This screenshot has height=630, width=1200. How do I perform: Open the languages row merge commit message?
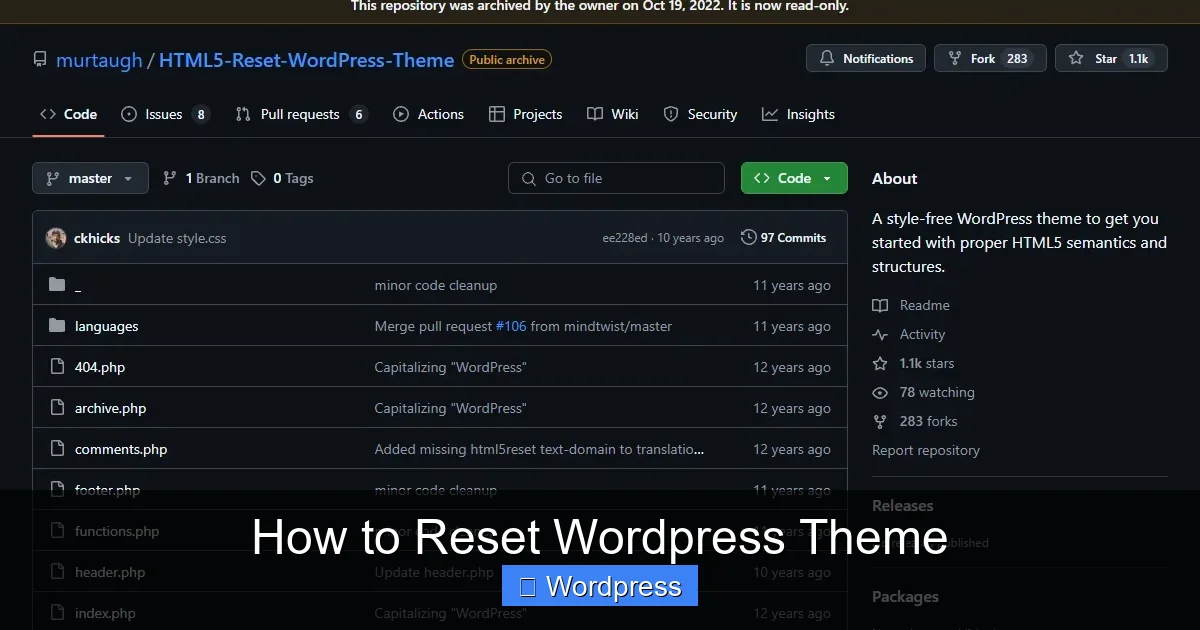tap(523, 326)
